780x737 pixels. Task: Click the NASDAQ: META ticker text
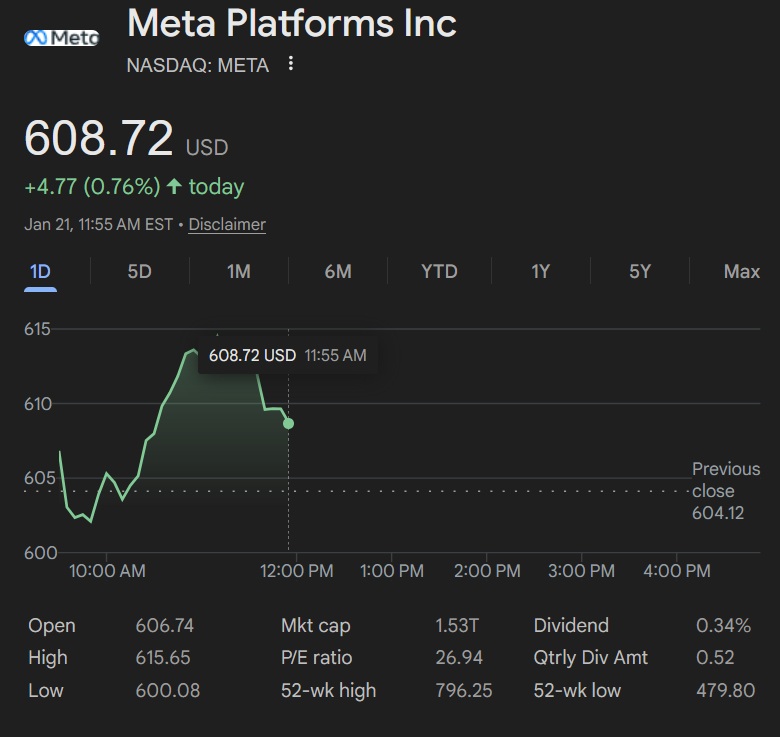(198, 65)
